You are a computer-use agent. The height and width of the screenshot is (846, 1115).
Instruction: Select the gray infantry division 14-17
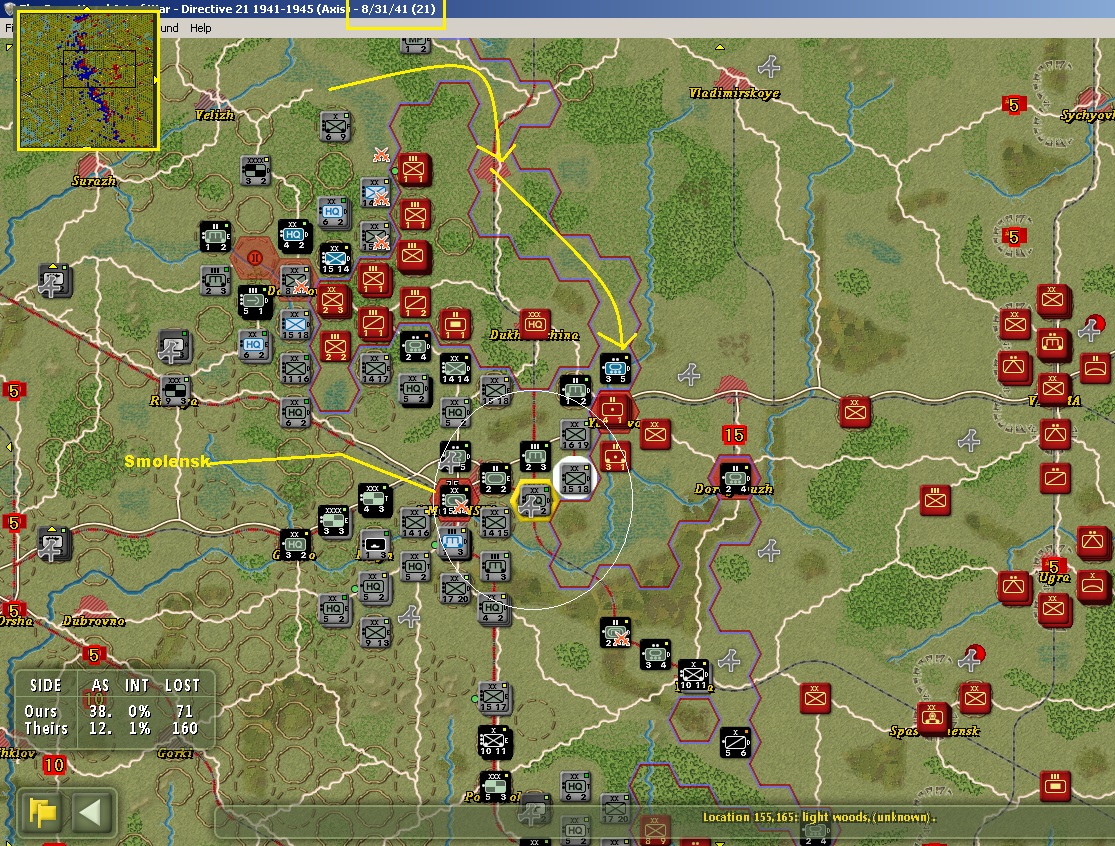click(x=375, y=368)
